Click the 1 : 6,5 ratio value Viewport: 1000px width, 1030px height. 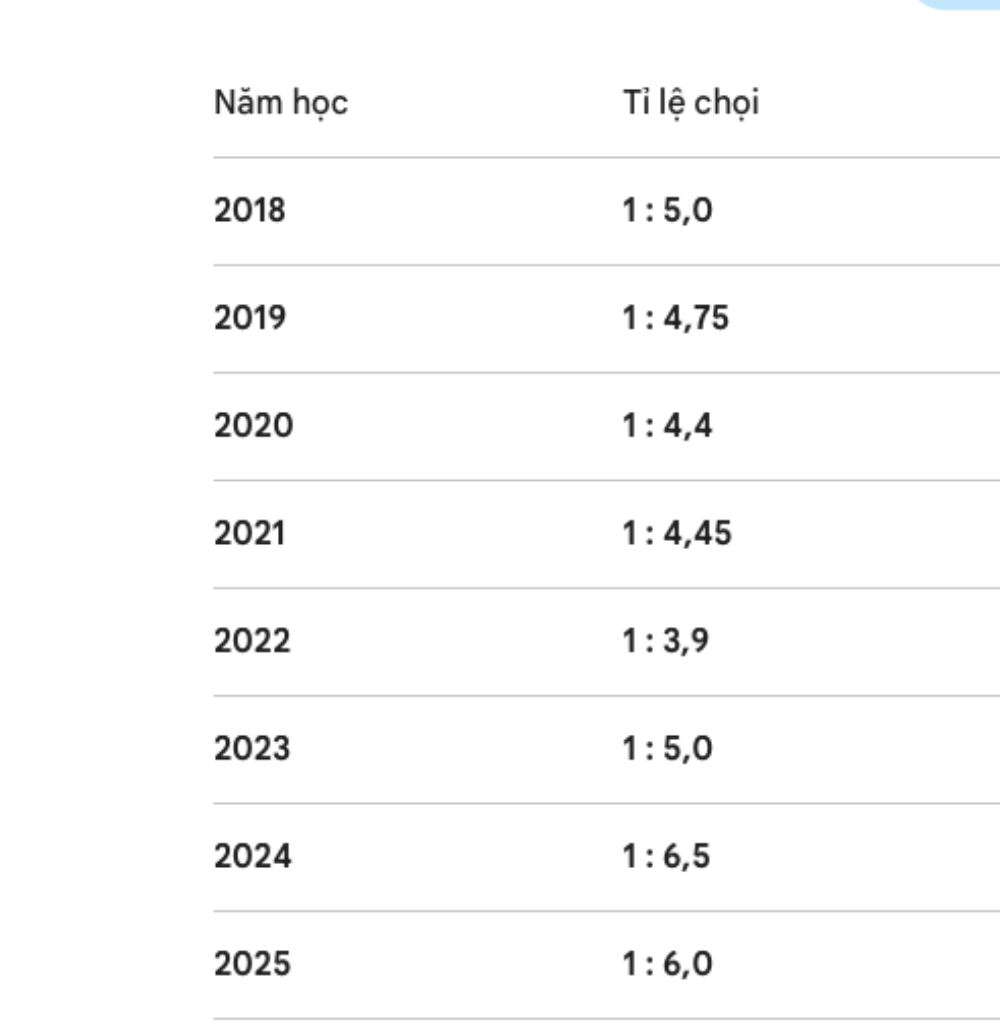(x=666, y=857)
